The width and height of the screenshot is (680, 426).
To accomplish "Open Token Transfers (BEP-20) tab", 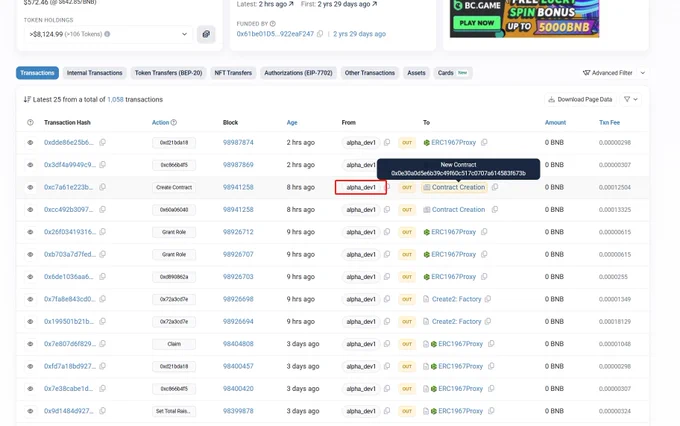I will pyautogui.click(x=168, y=73).
